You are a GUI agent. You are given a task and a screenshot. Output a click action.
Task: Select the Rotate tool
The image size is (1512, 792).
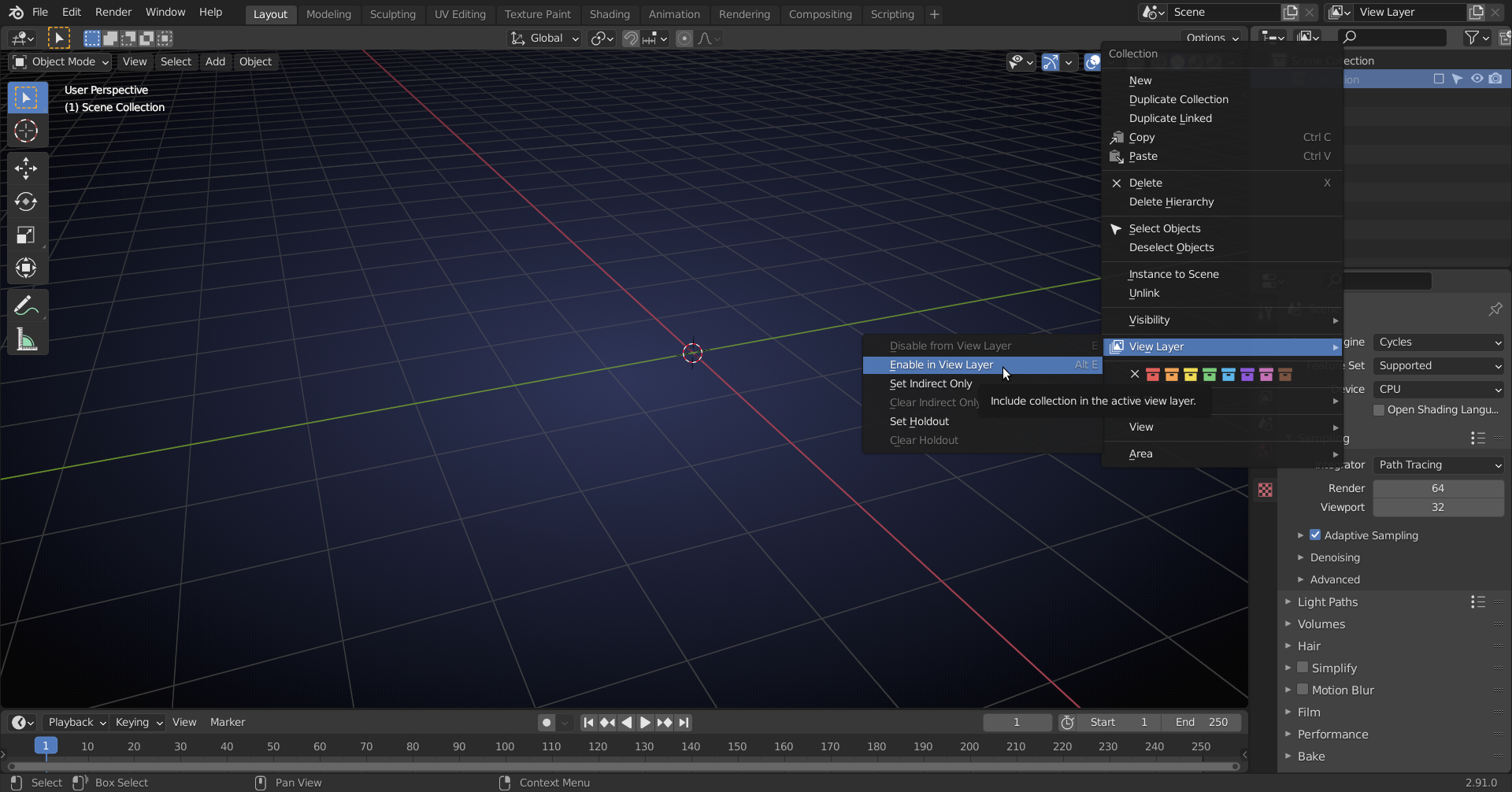click(x=27, y=202)
